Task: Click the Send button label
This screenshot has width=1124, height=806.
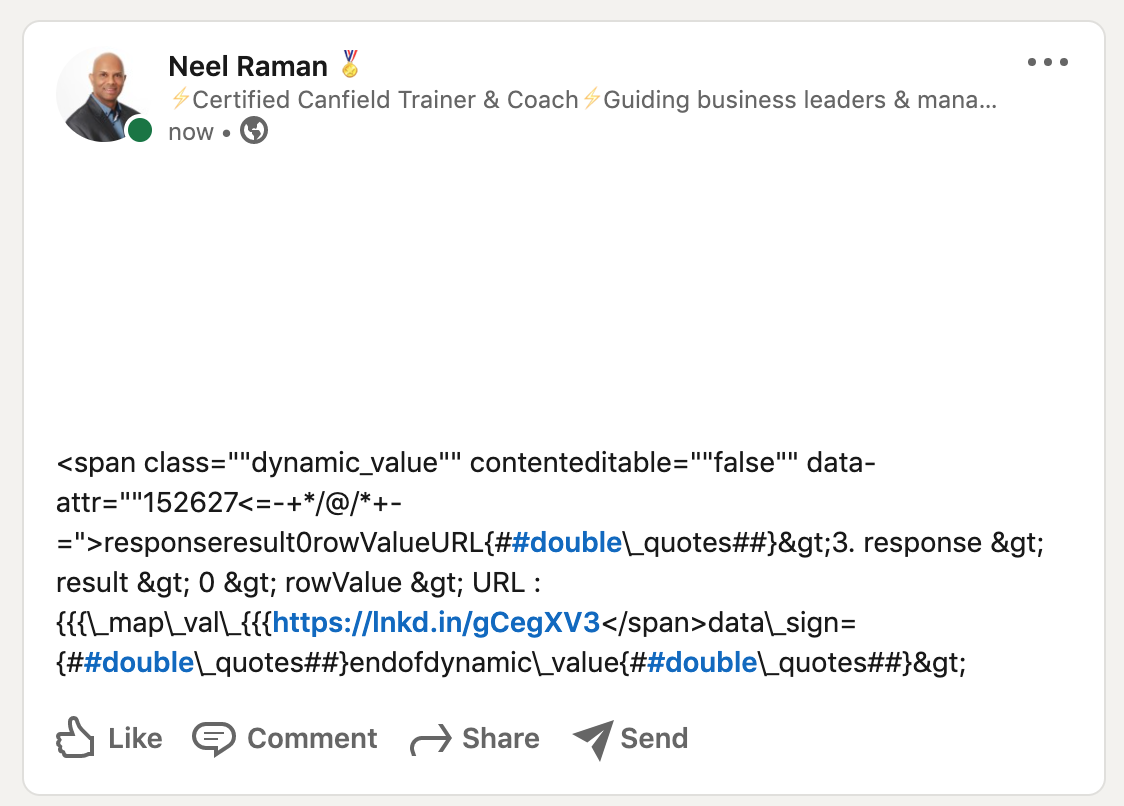Action: coord(654,739)
